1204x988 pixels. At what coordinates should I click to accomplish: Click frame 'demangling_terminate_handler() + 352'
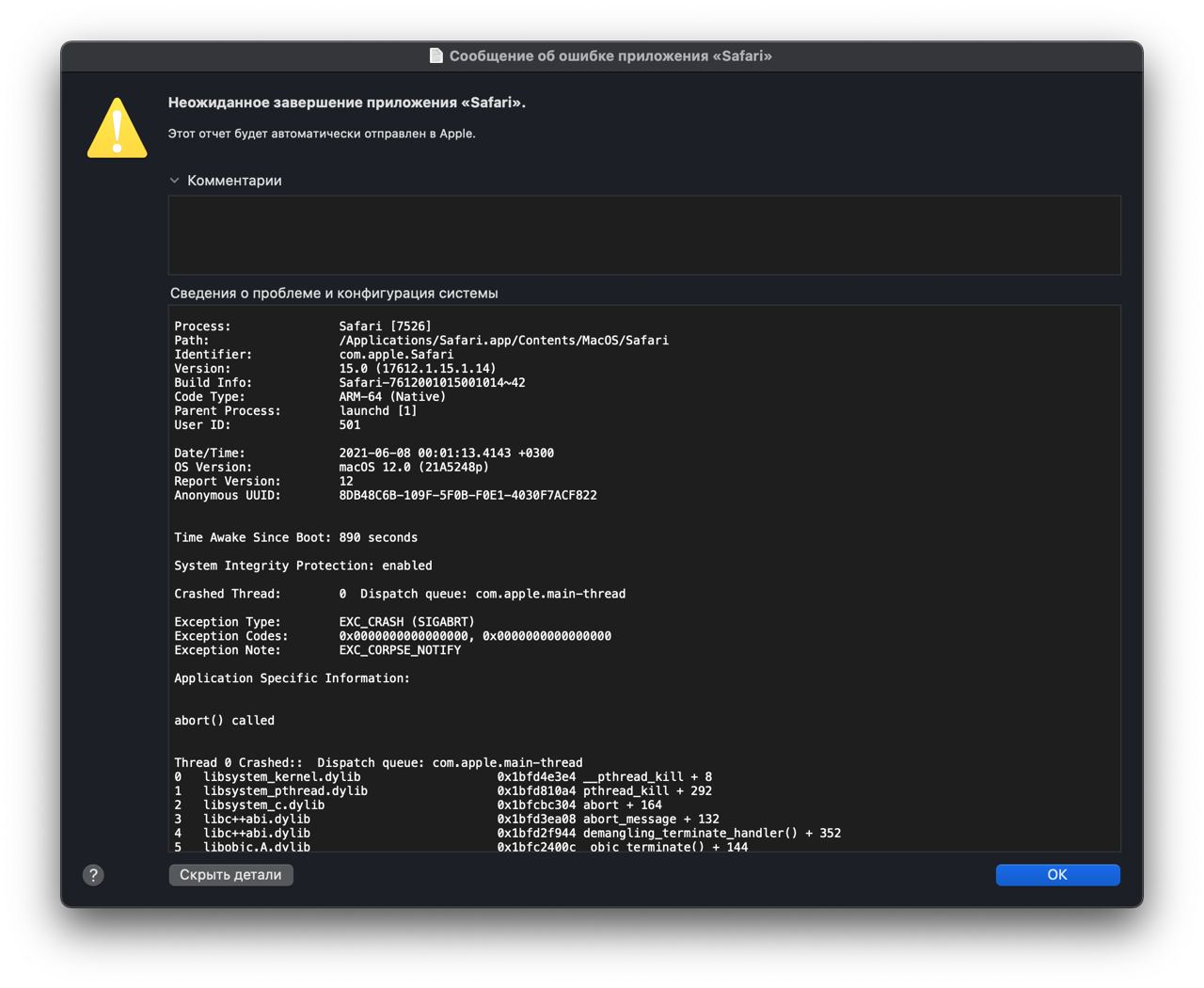712,835
